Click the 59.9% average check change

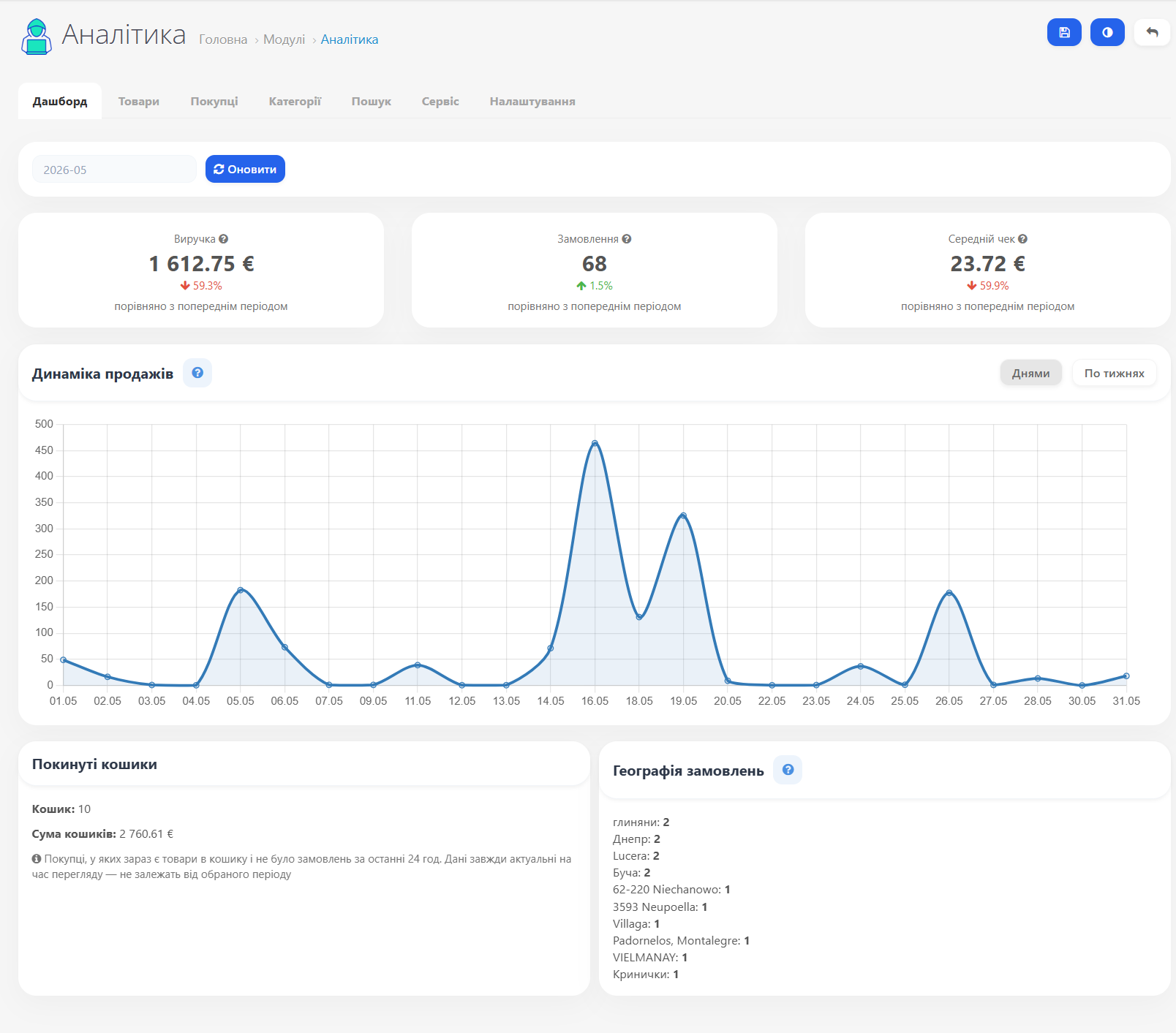pos(995,286)
